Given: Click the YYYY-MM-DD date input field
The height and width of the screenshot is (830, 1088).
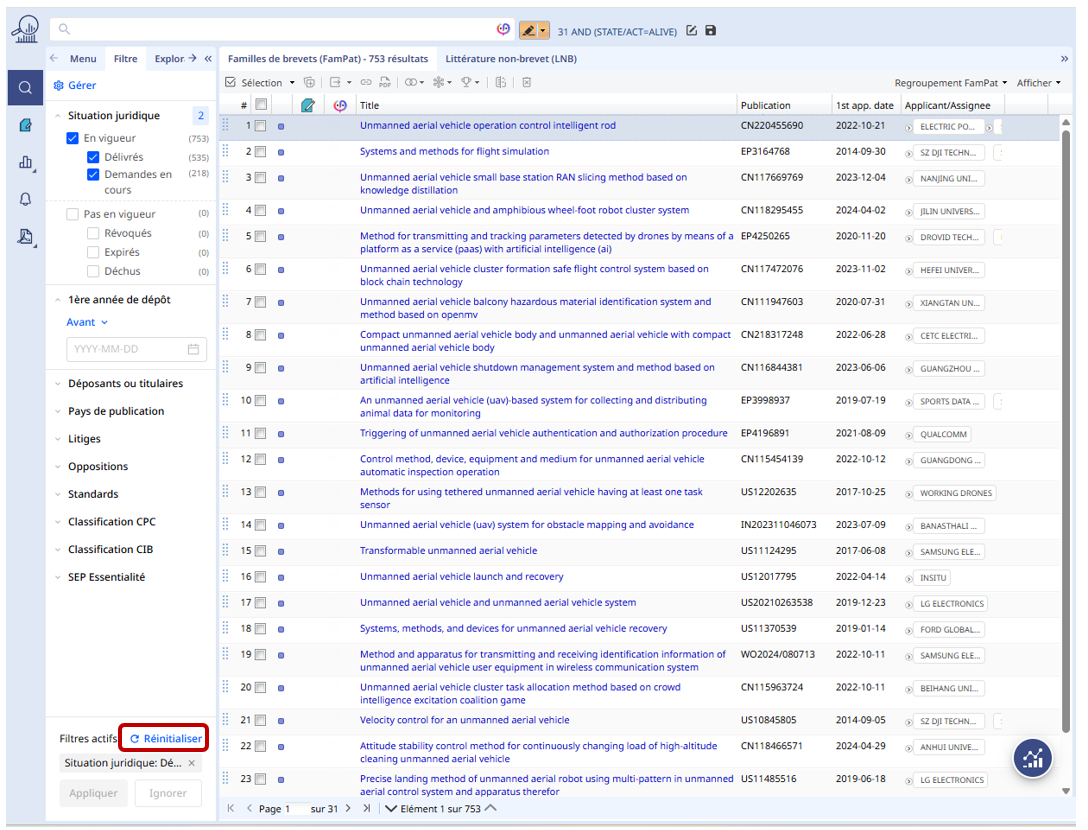Looking at the screenshot, I should tap(125, 350).
